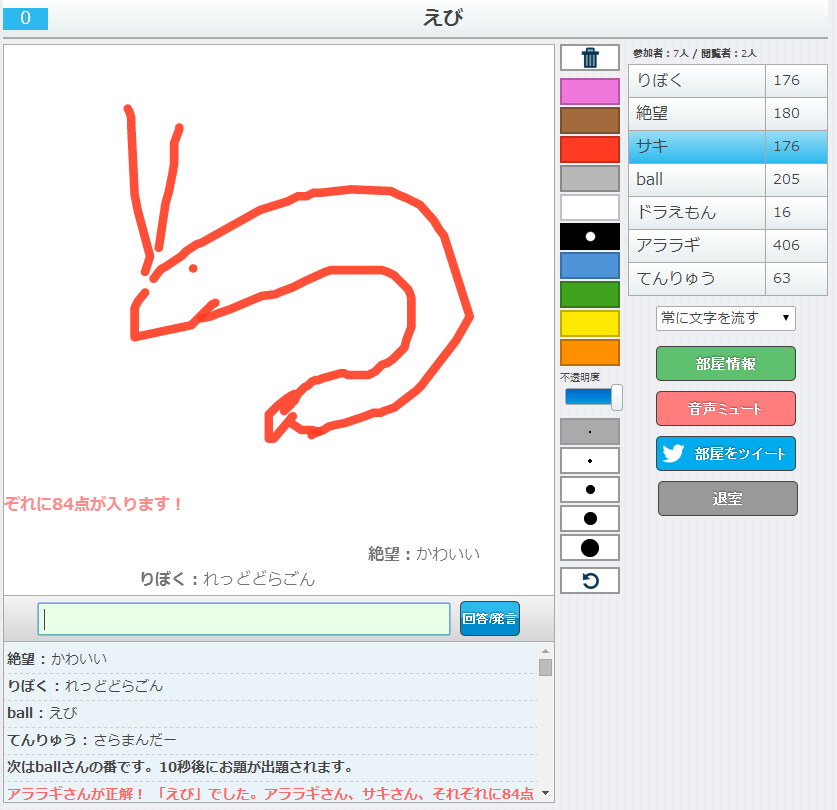Click the えび answer title
Viewport: 837px width, 810px height.
443,18
